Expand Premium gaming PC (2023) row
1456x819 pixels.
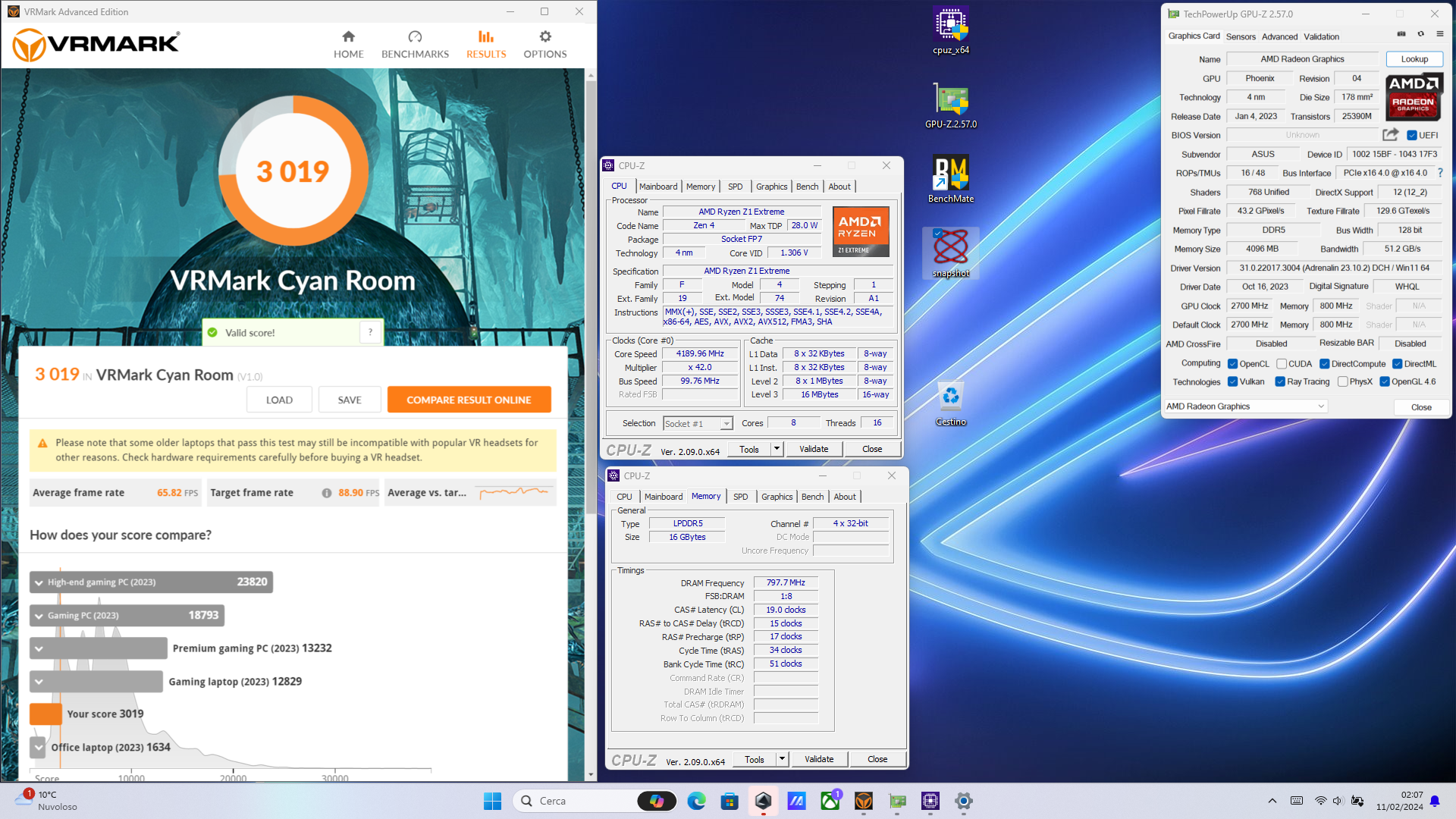(x=39, y=648)
